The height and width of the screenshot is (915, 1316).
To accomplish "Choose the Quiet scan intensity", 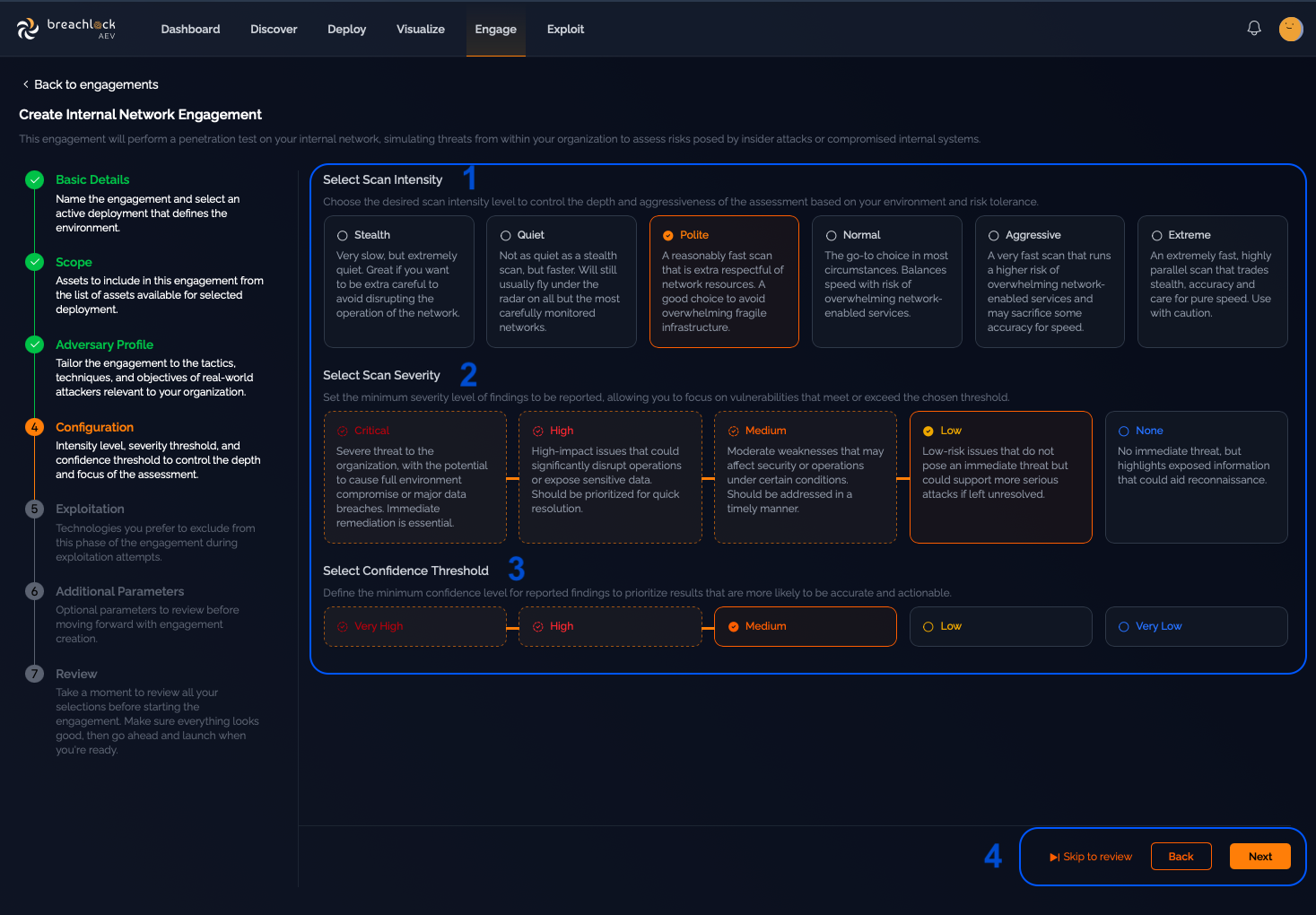I will [x=562, y=282].
